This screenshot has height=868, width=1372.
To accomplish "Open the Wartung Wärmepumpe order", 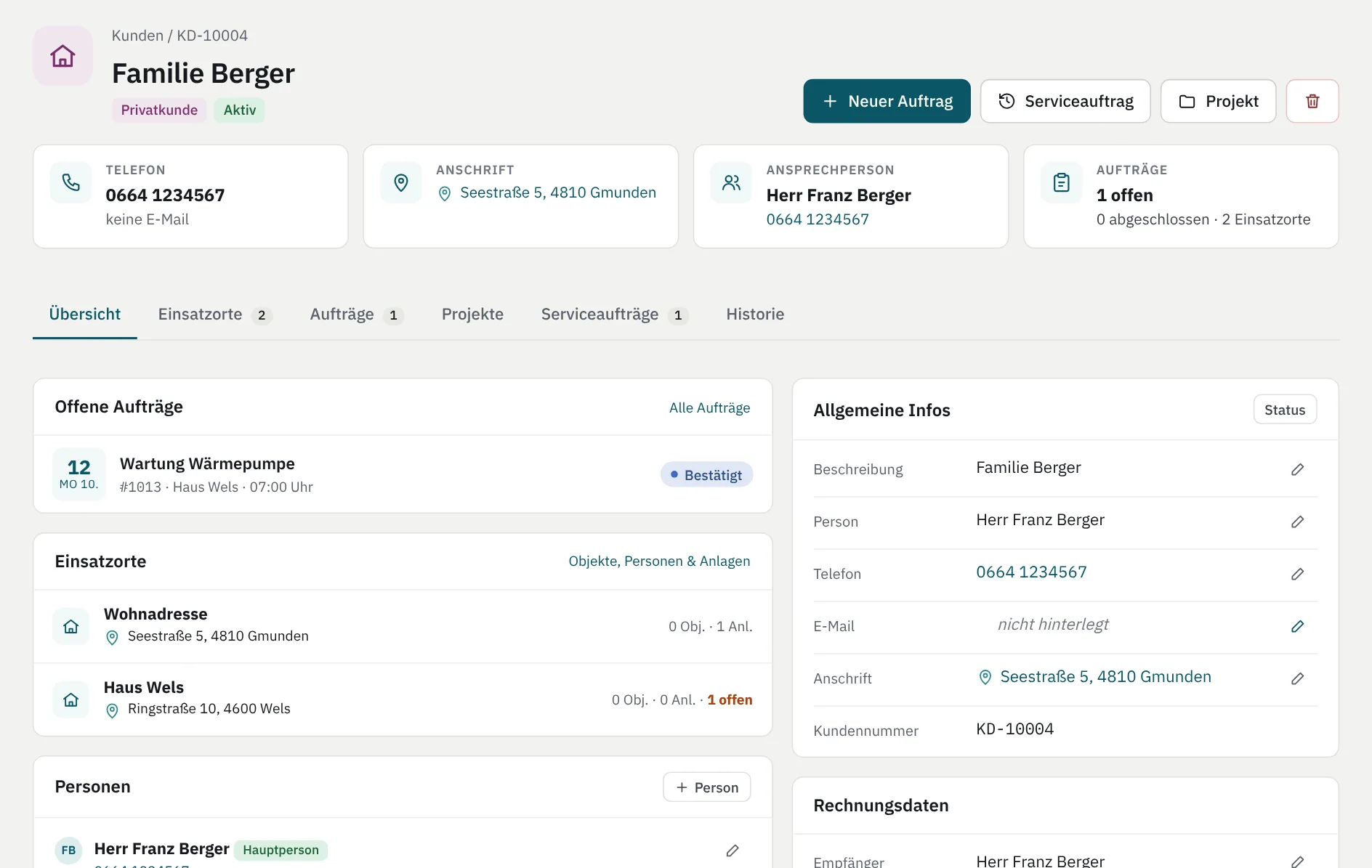I will [403, 474].
